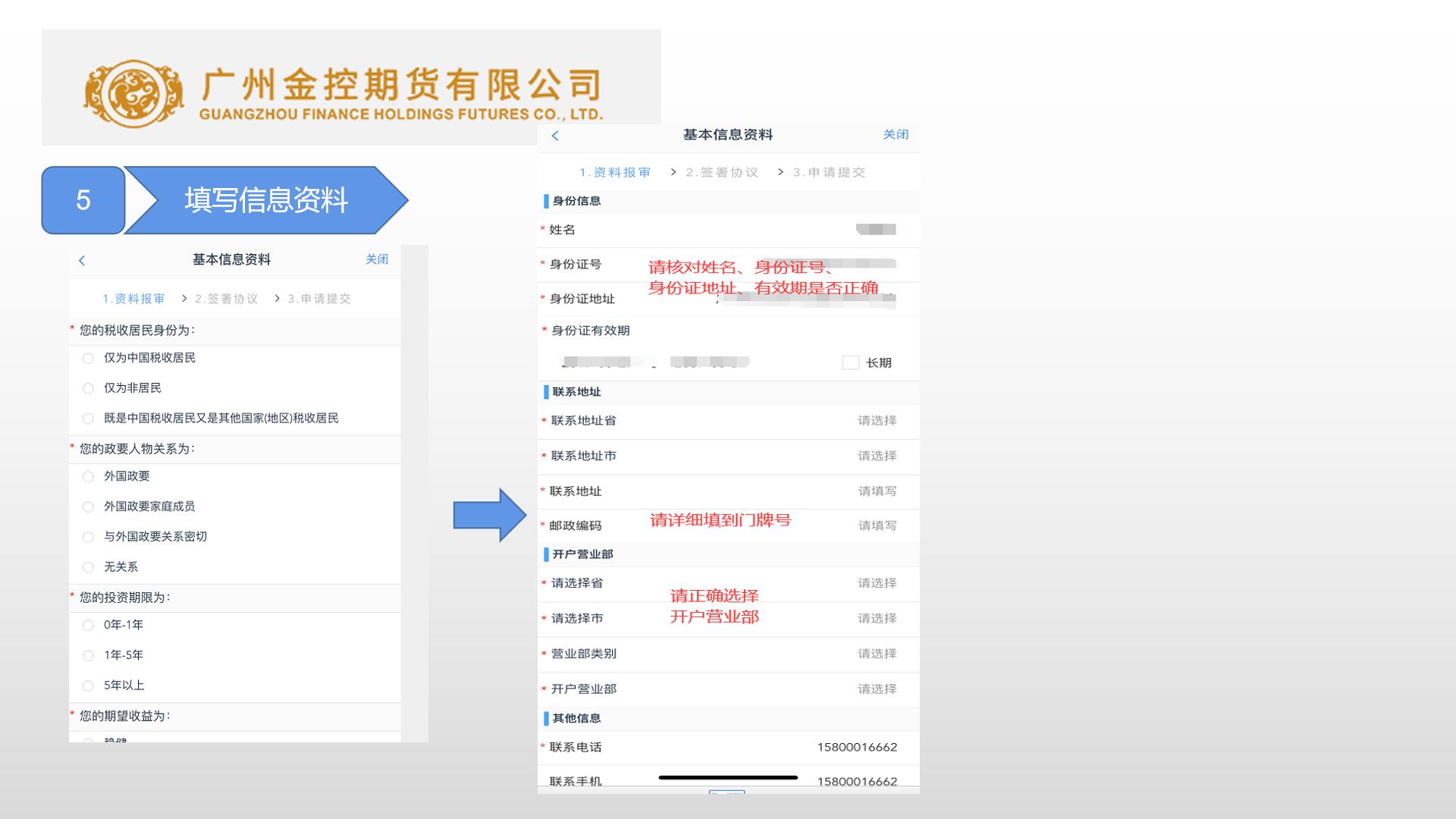Tap the 身份证号 field row
Viewport: 1456px width, 819px height.
click(x=729, y=265)
